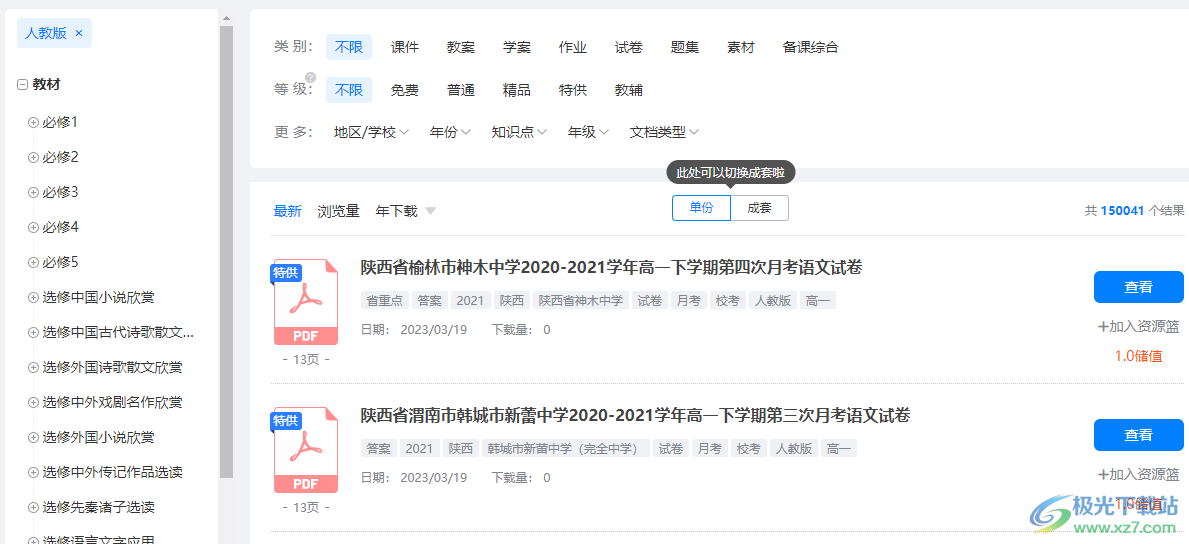Filter category by 备课综合
The width and height of the screenshot is (1189, 544).
click(x=811, y=47)
